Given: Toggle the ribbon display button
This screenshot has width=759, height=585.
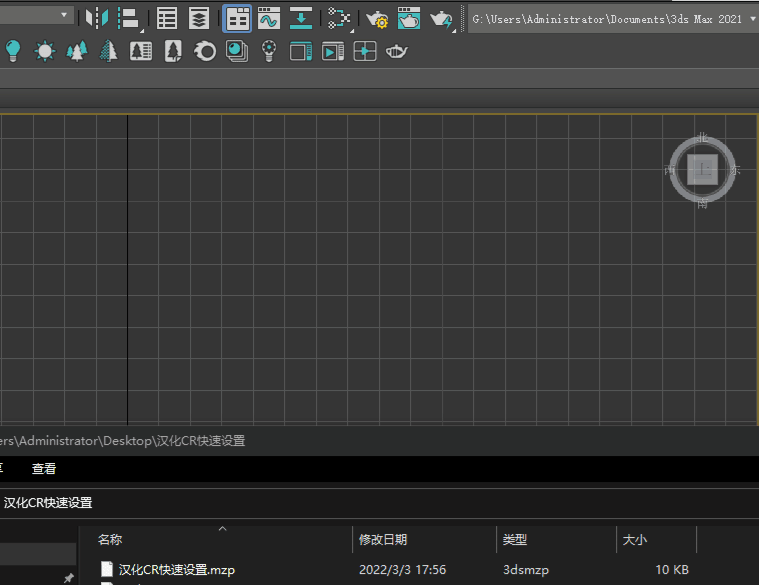Looking at the screenshot, I should [237, 18].
